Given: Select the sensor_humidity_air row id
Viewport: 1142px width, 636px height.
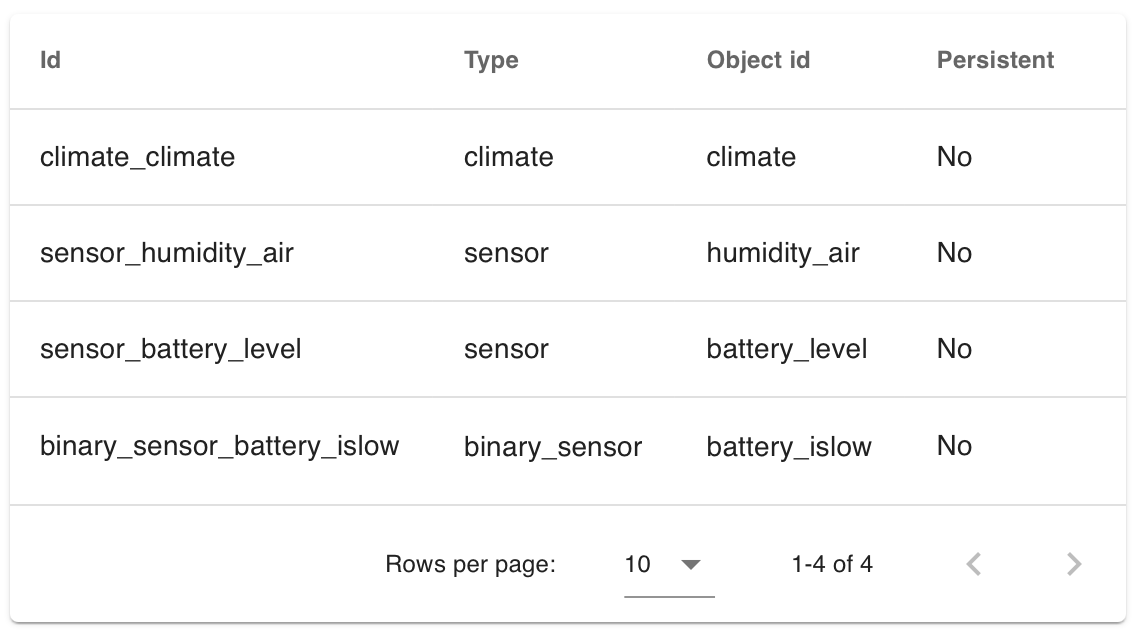Looking at the screenshot, I should tap(167, 254).
